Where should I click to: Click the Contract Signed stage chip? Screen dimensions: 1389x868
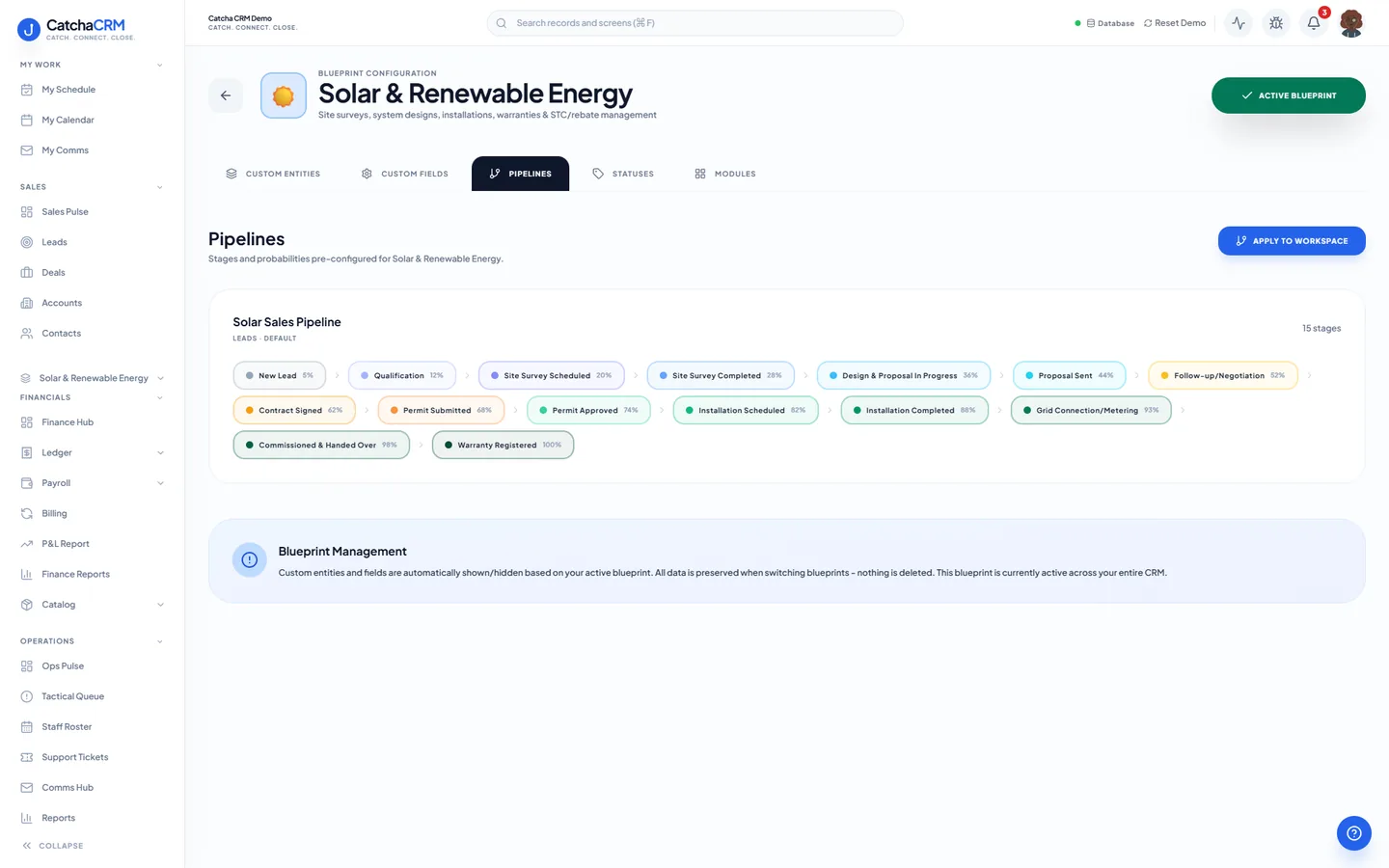coord(294,410)
